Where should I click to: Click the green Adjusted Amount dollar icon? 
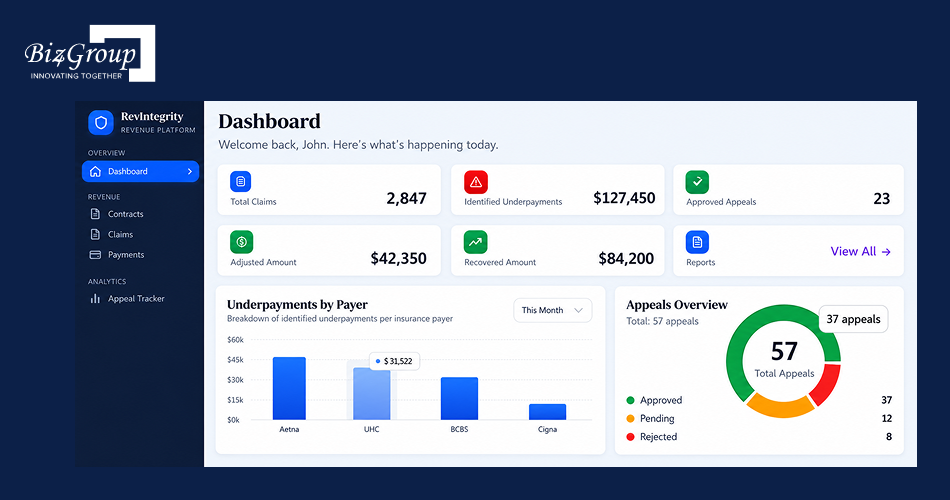point(241,242)
